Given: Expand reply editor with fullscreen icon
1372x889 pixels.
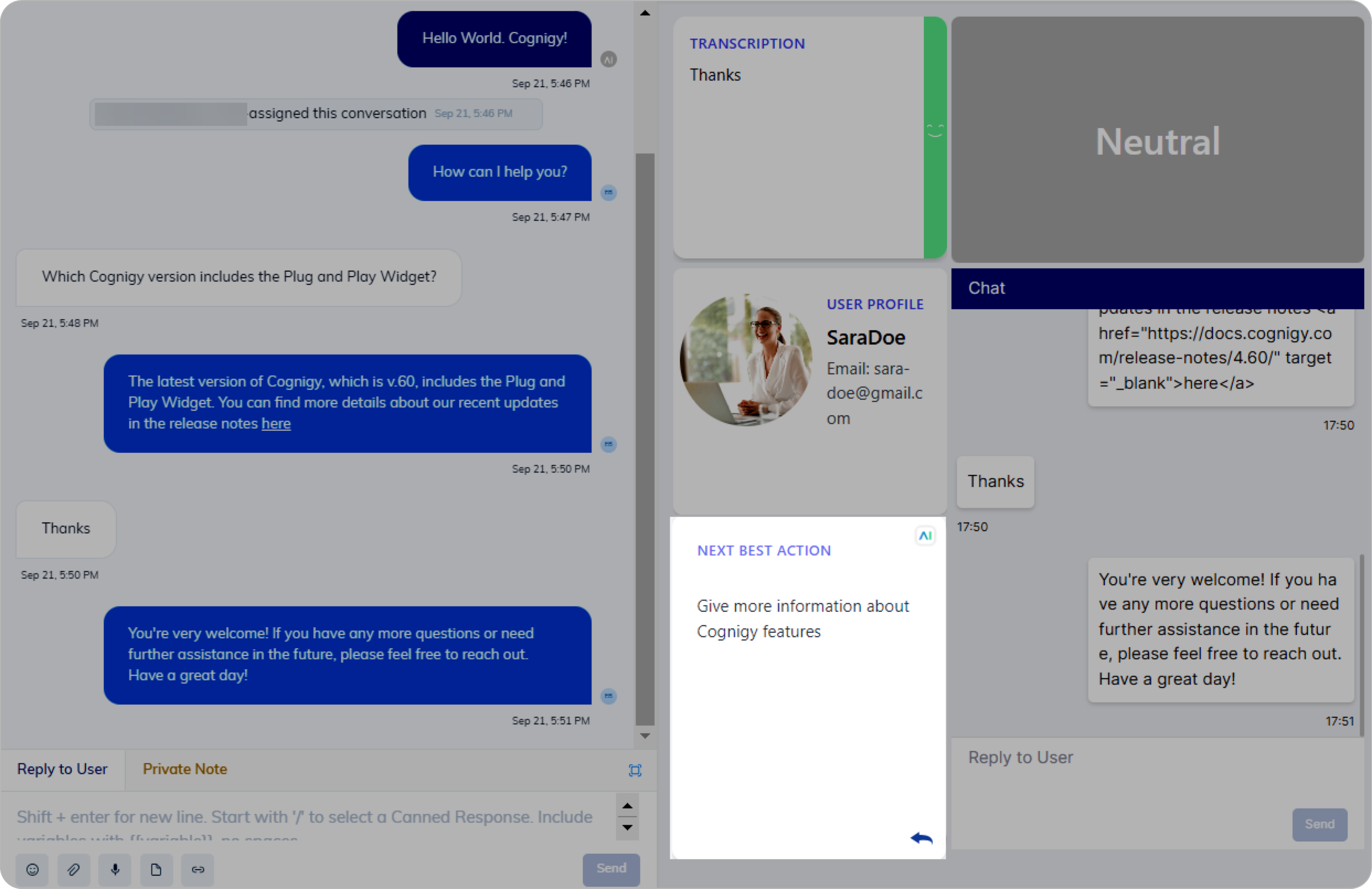Looking at the screenshot, I should tap(635, 770).
